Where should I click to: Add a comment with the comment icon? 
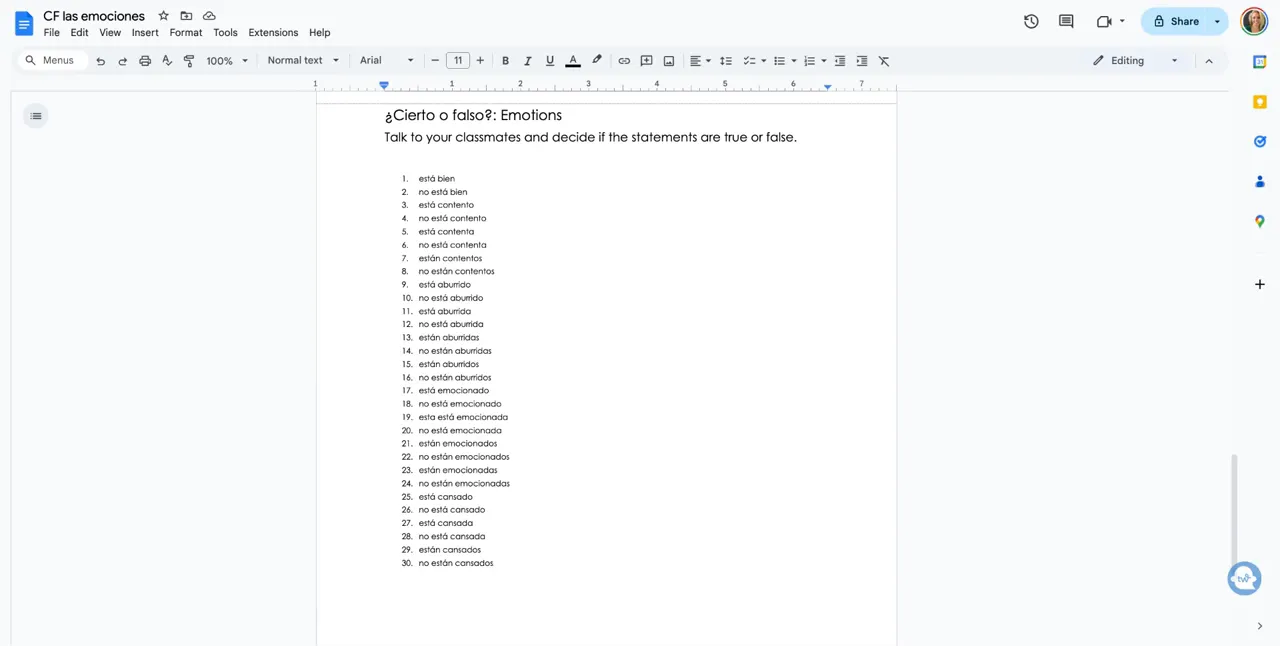coord(646,60)
